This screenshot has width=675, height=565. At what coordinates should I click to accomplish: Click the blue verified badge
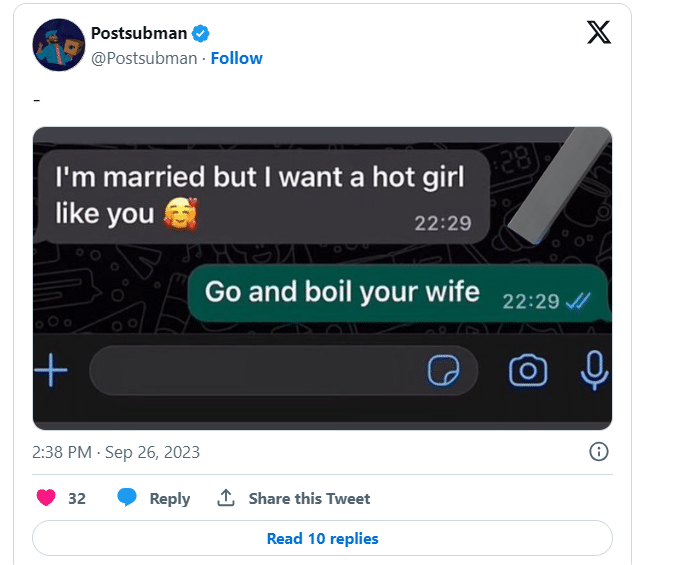coord(201,34)
